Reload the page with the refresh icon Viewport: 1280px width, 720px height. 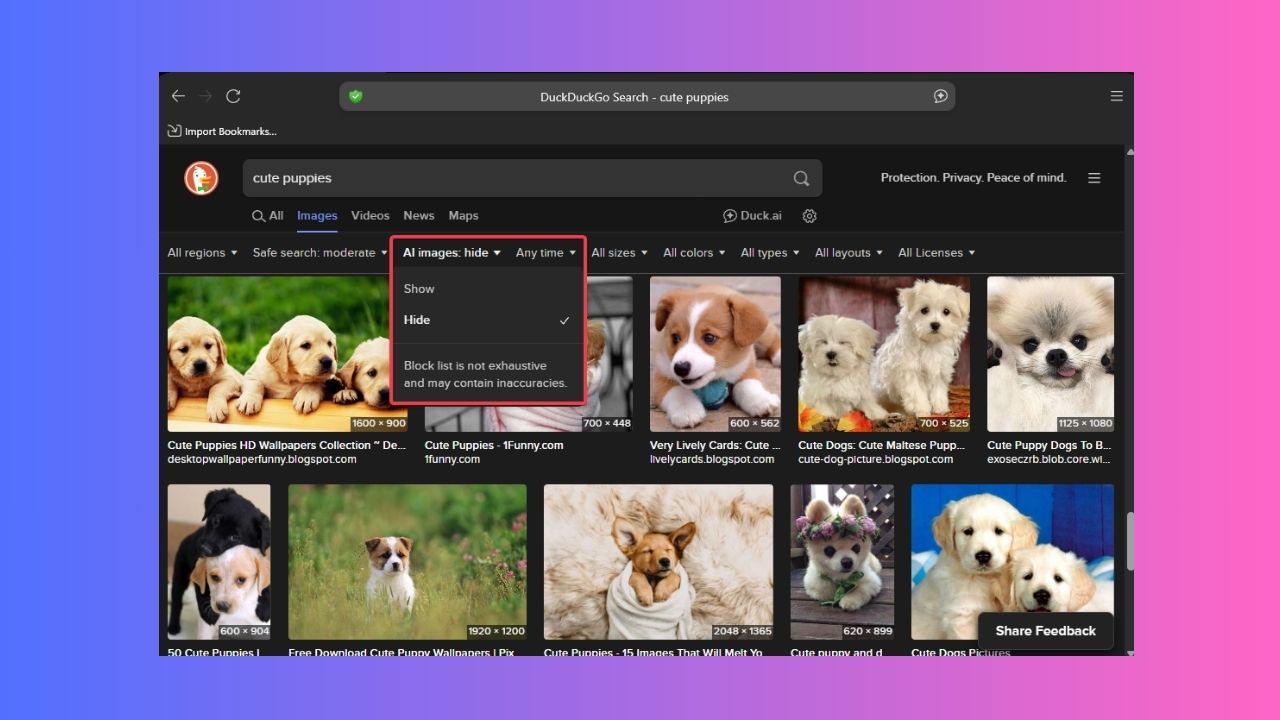(234, 96)
